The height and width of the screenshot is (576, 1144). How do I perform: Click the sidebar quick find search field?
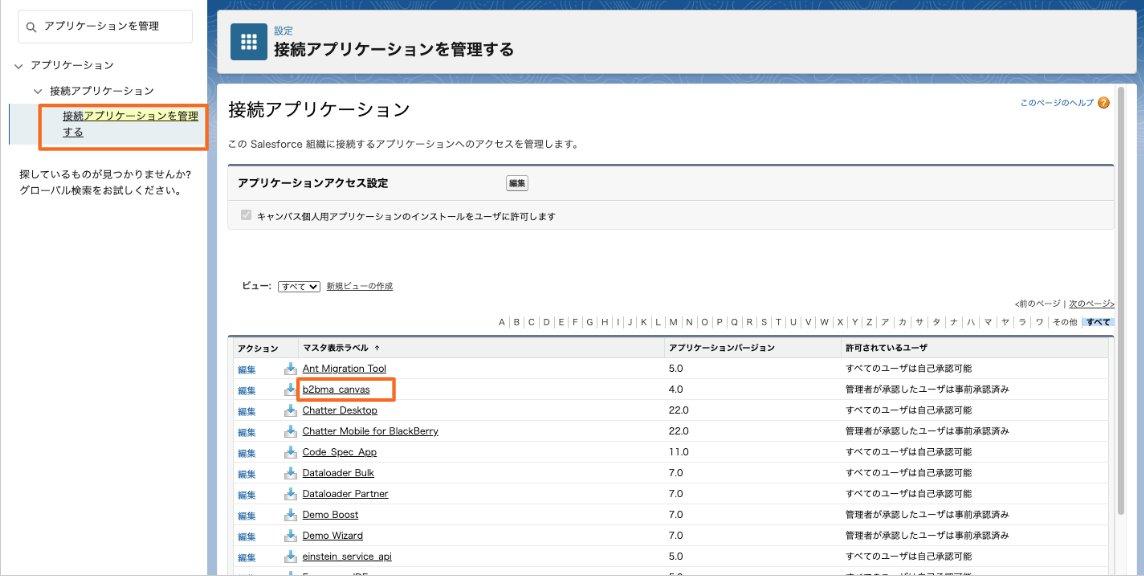(x=106, y=26)
